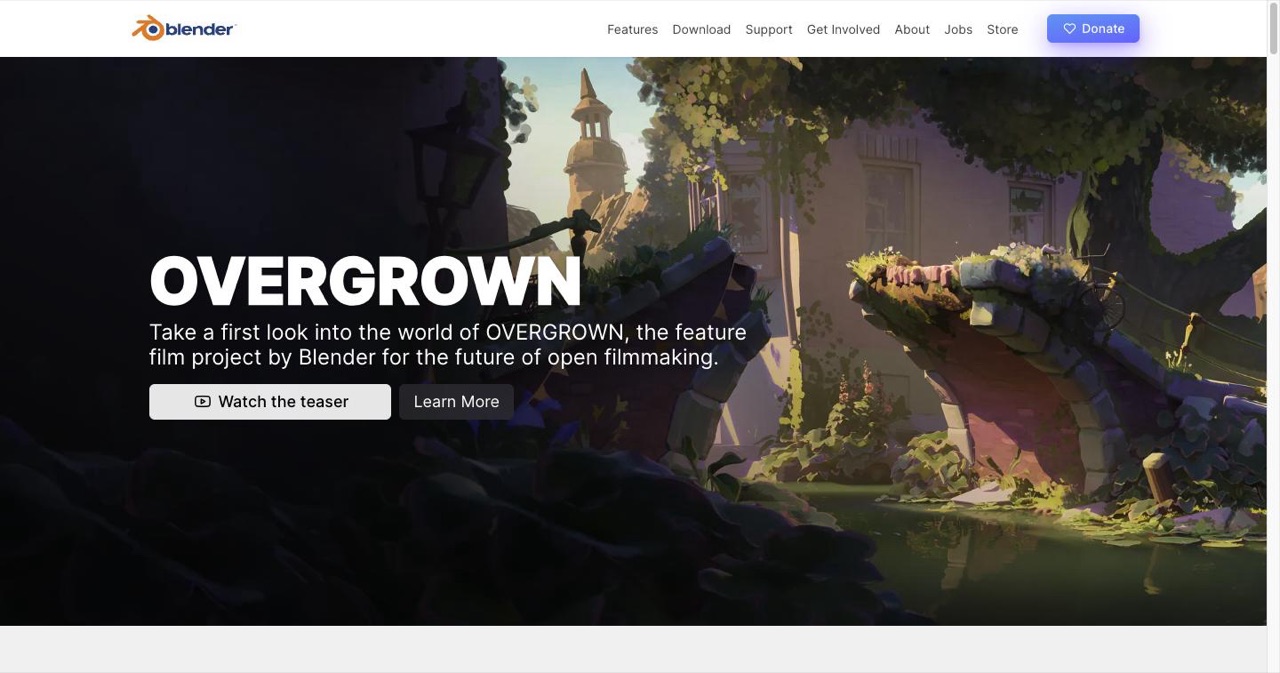Click the heart icon on Donate button

coord(1069,29)
